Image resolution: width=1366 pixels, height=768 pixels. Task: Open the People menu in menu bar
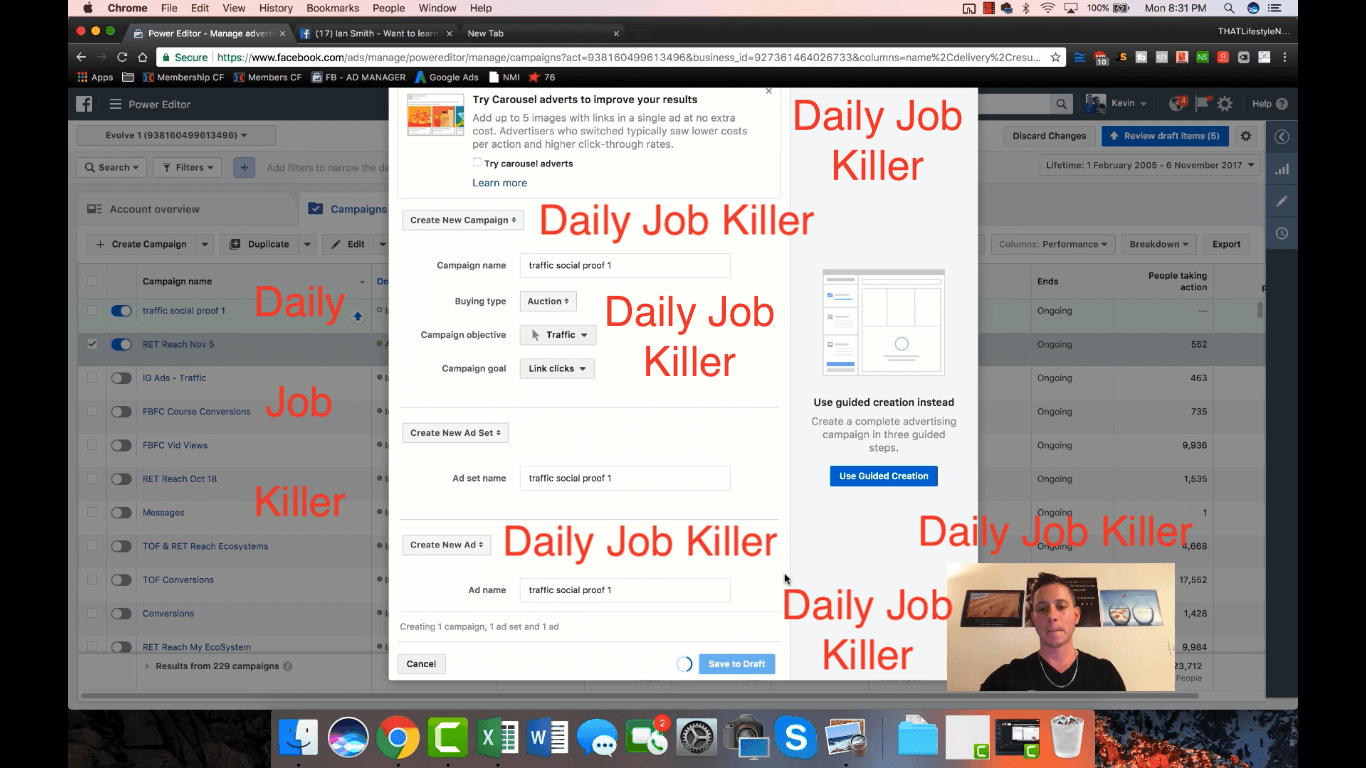389,8
